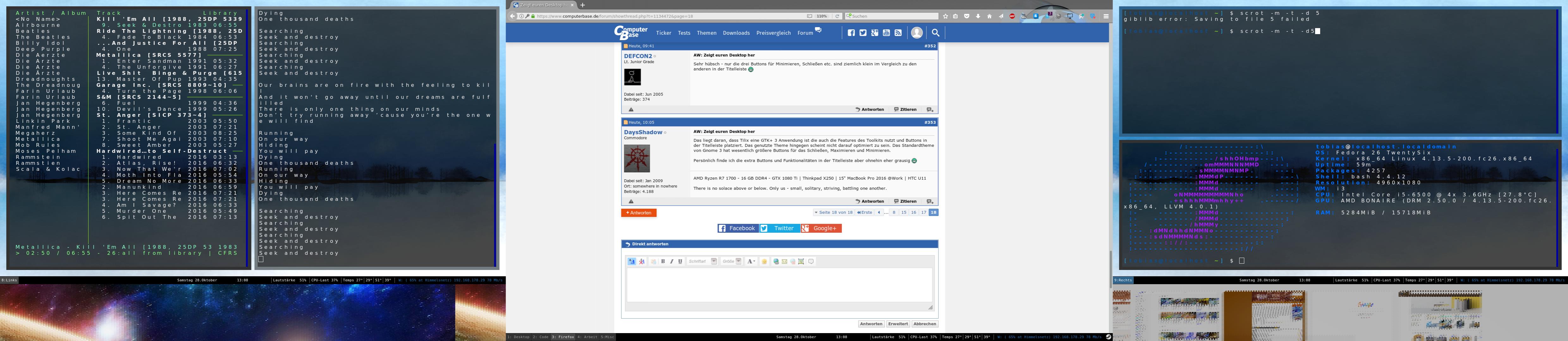Open the Preisvergleich navigation item
This screenshot has width=1568, height=341.
tap(773, 33)
